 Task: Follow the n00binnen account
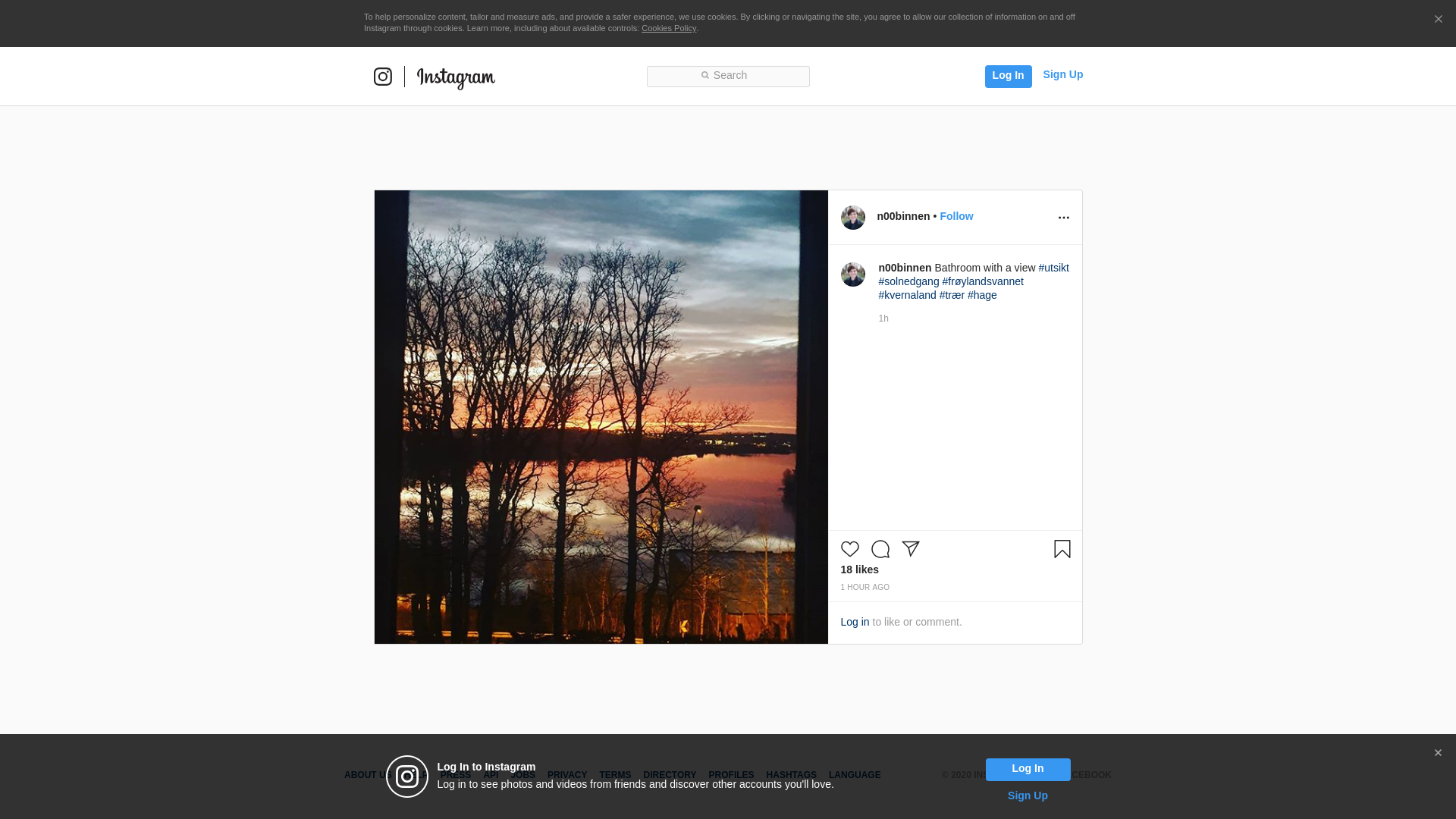click(956, 216)
